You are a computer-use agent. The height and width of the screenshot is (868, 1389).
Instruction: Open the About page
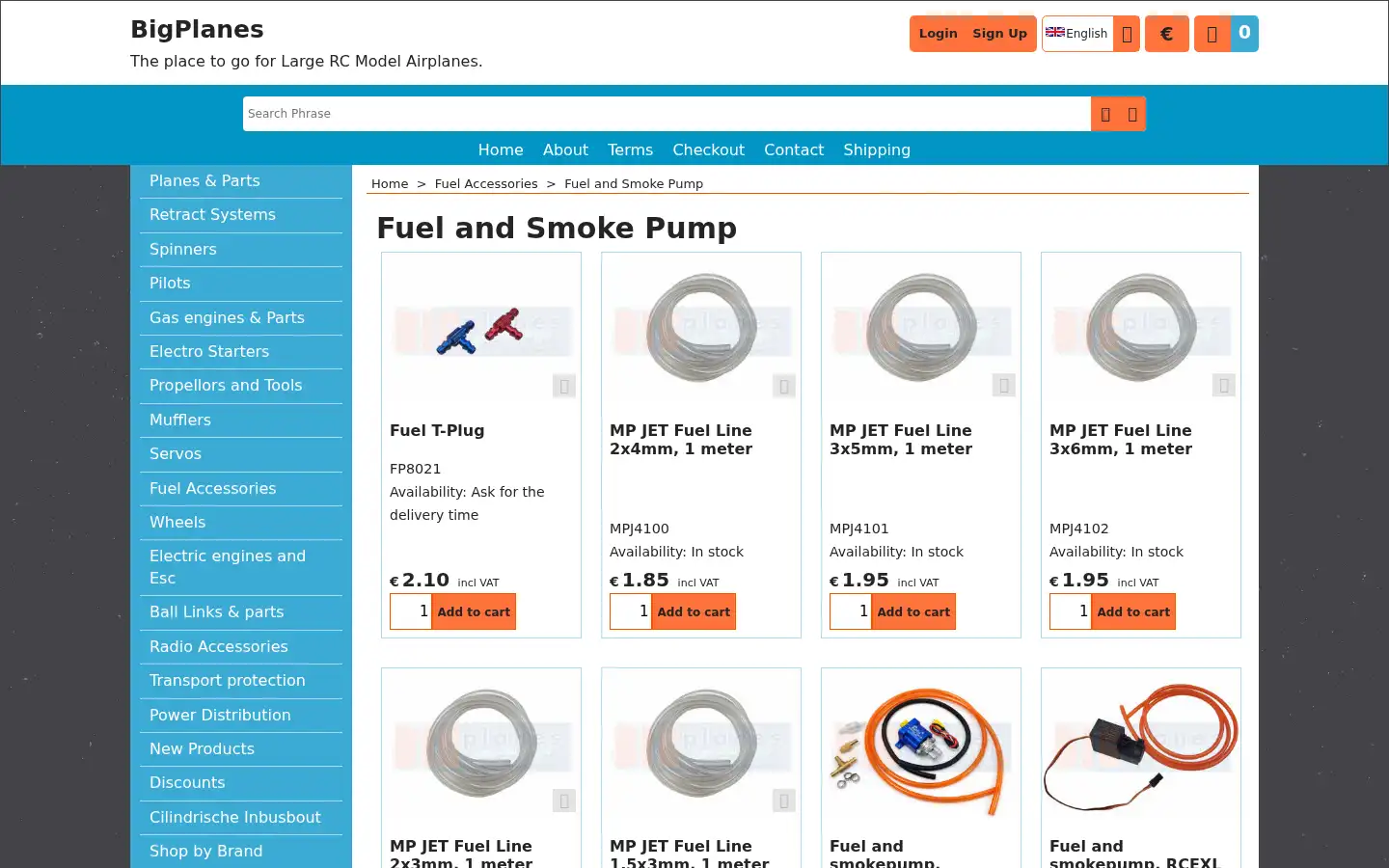point(565,150)
